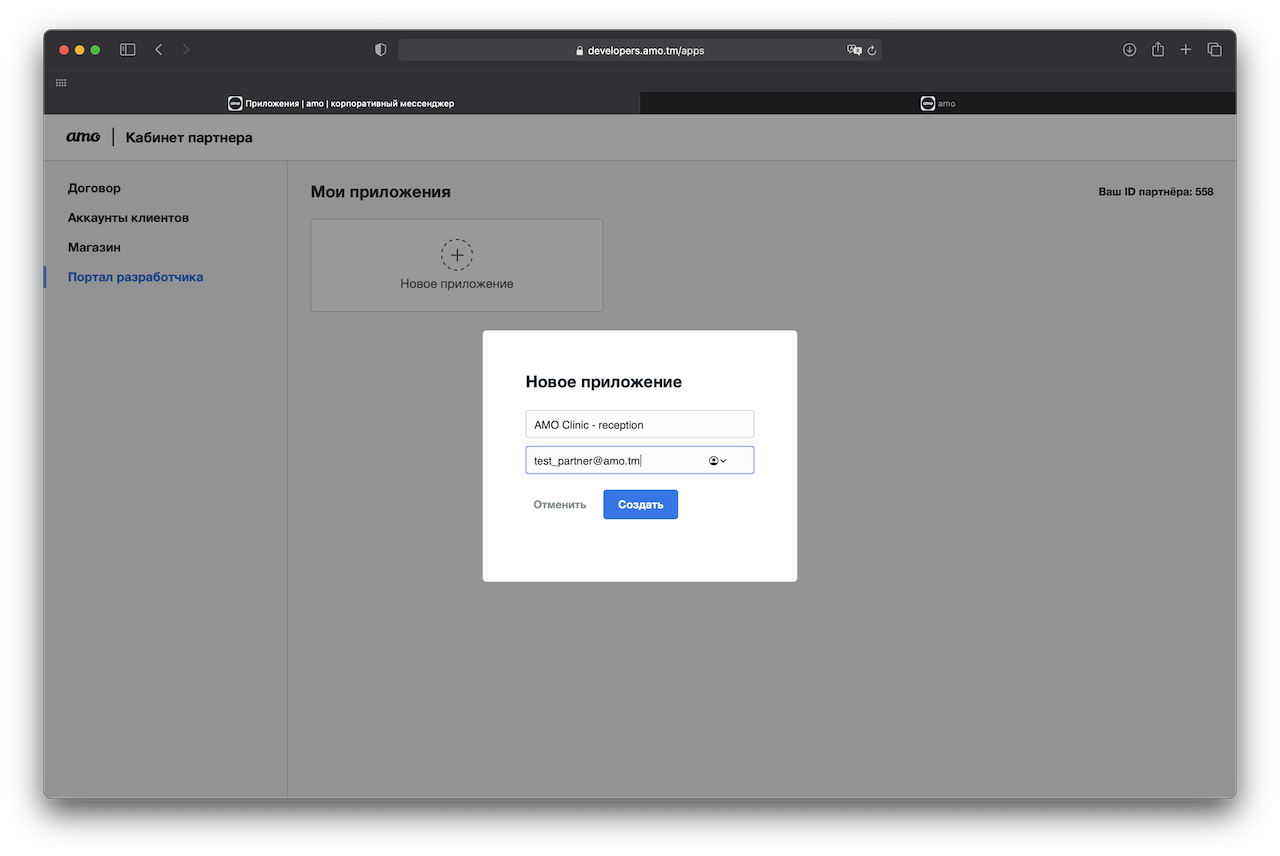
Task: Click the favorites grid icon
Action: point(61,82)
